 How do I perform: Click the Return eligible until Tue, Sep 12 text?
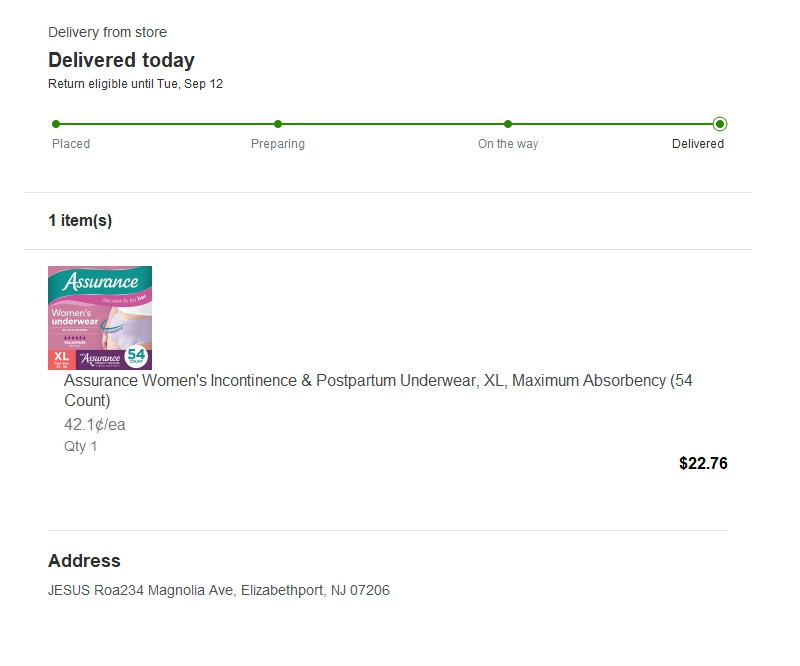(x=135, y=84)
